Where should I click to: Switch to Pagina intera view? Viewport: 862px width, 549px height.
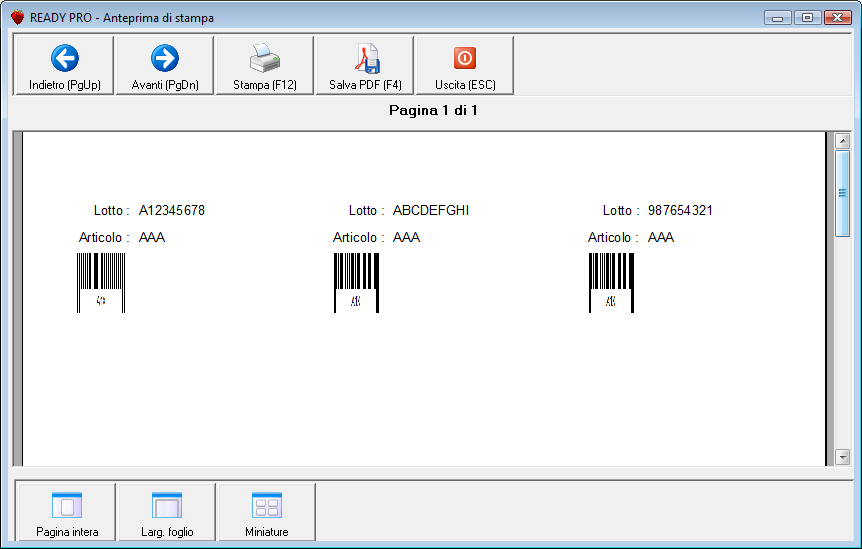pyautogui.click(x=67, y=512)
